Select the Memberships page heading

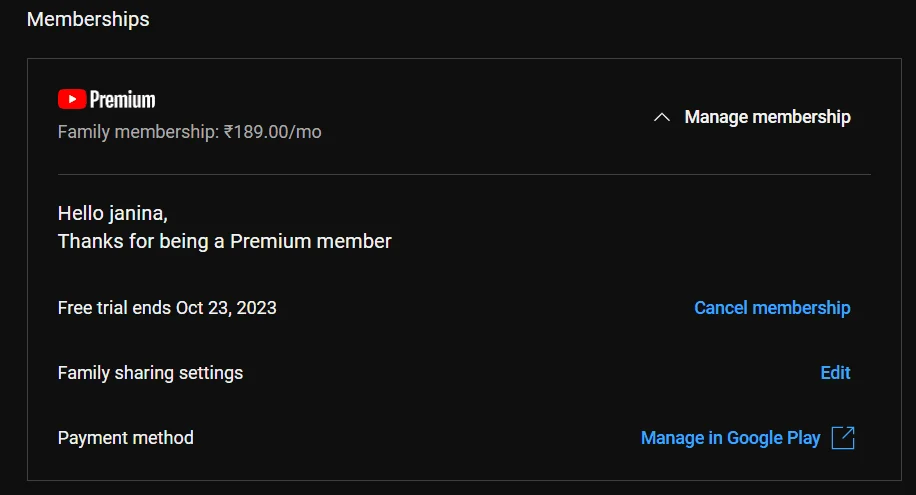pyautogui.click(x=88, y=19)
